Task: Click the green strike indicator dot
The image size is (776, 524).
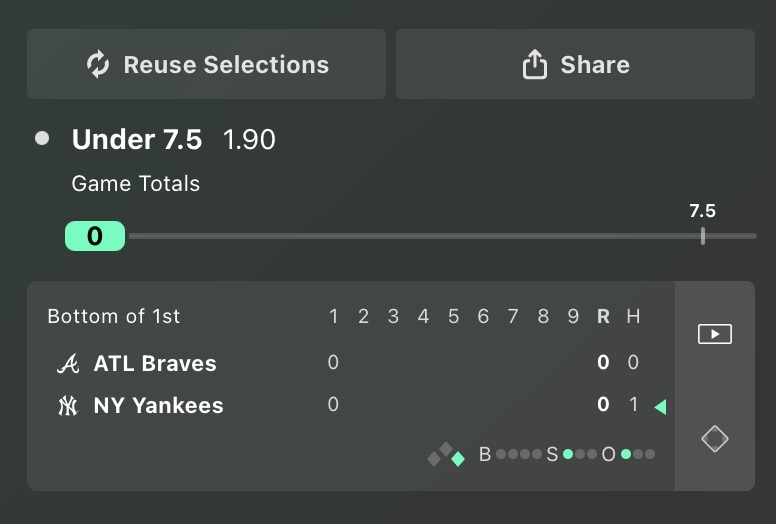Action: click(x=568, y=454)
